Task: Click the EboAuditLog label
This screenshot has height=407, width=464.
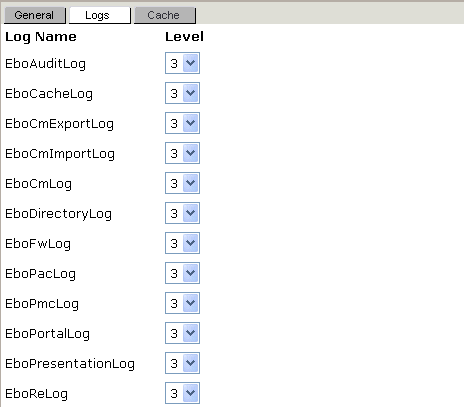Action: [45, 64]
